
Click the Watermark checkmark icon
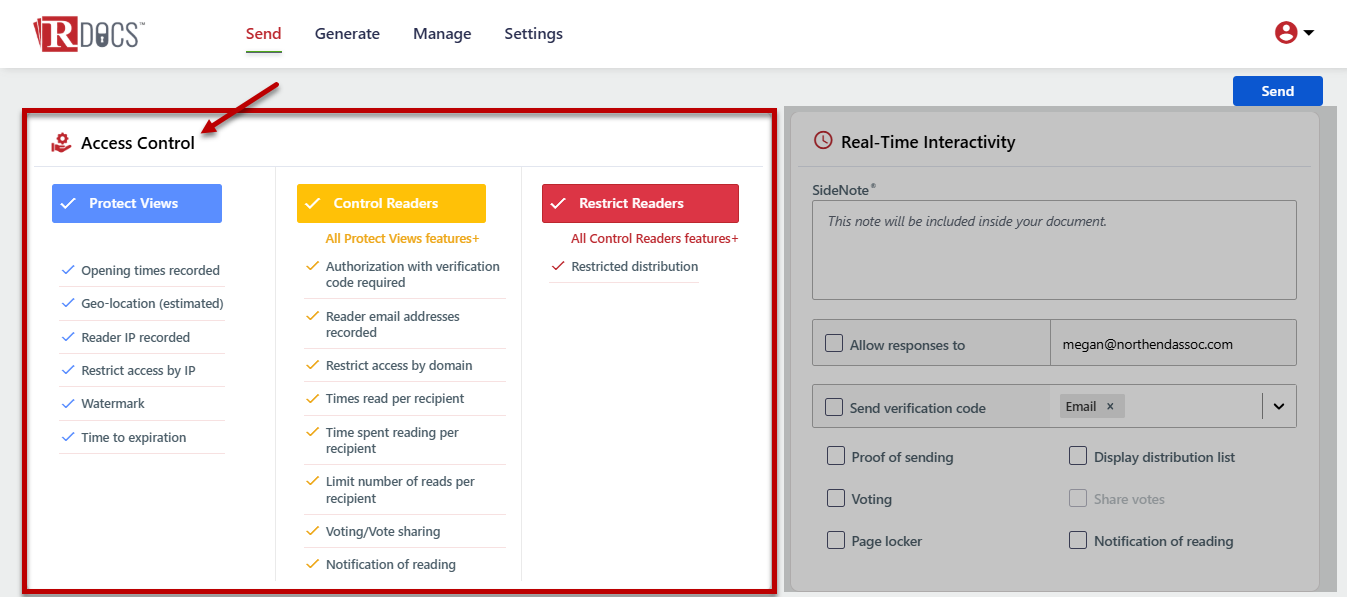(x=68, y=403)
